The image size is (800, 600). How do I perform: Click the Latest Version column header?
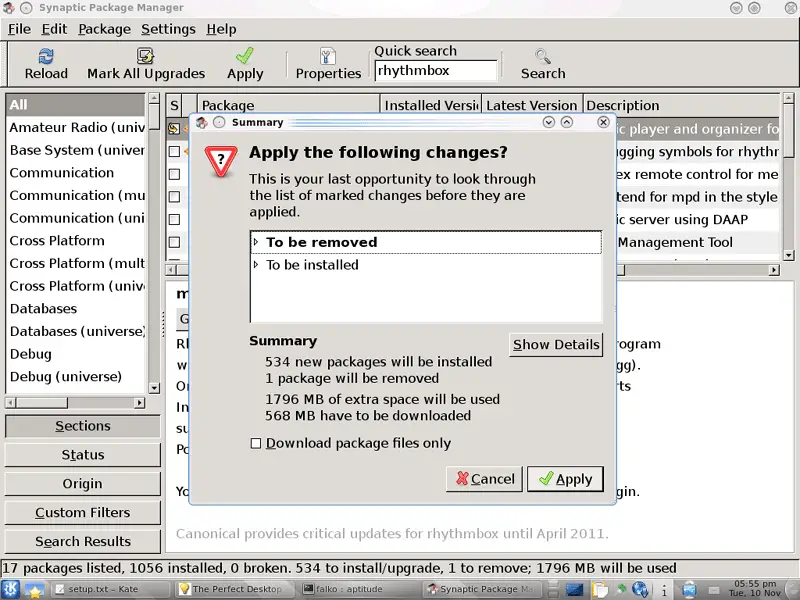click(532, 105)
